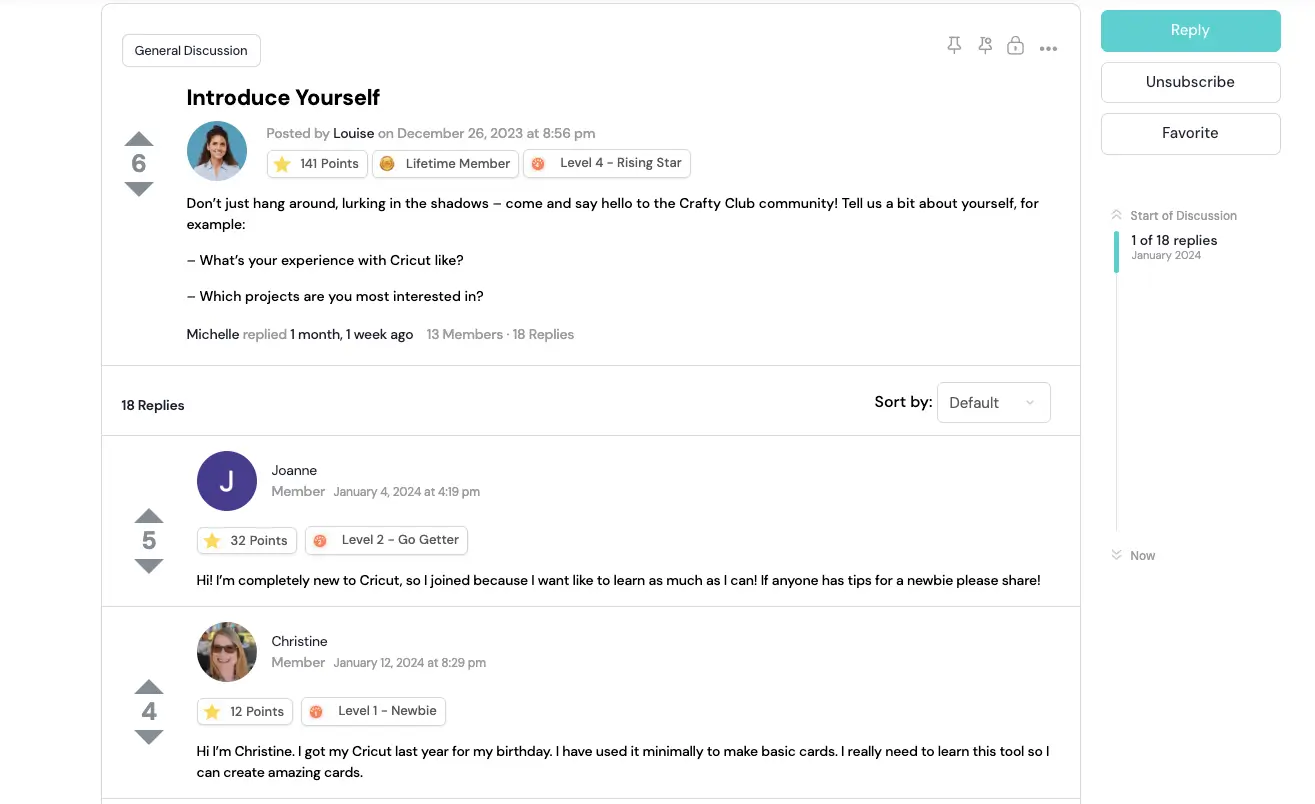Click the lock discussion icon
The image size is (1315, 804).
tap(1015, 46)
